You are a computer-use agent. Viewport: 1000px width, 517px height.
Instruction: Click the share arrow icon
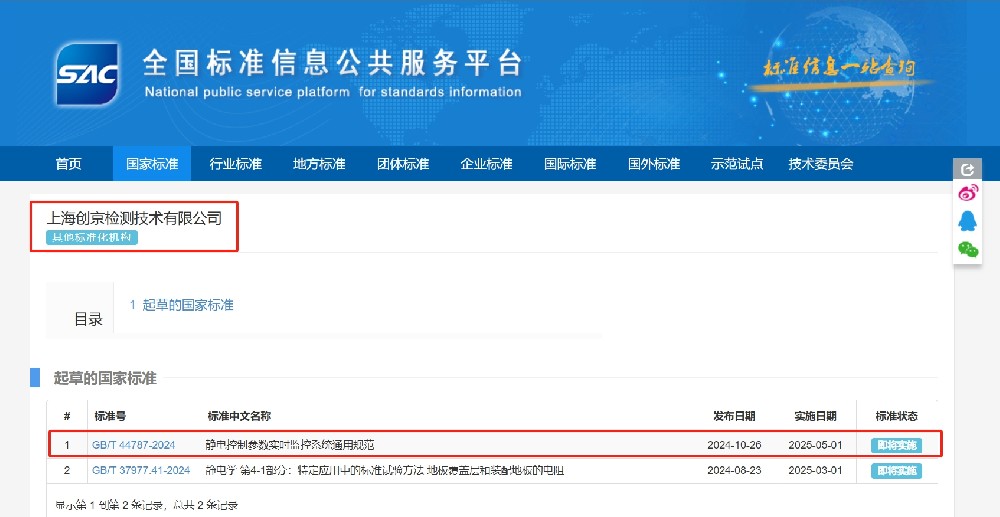point(967,169)
